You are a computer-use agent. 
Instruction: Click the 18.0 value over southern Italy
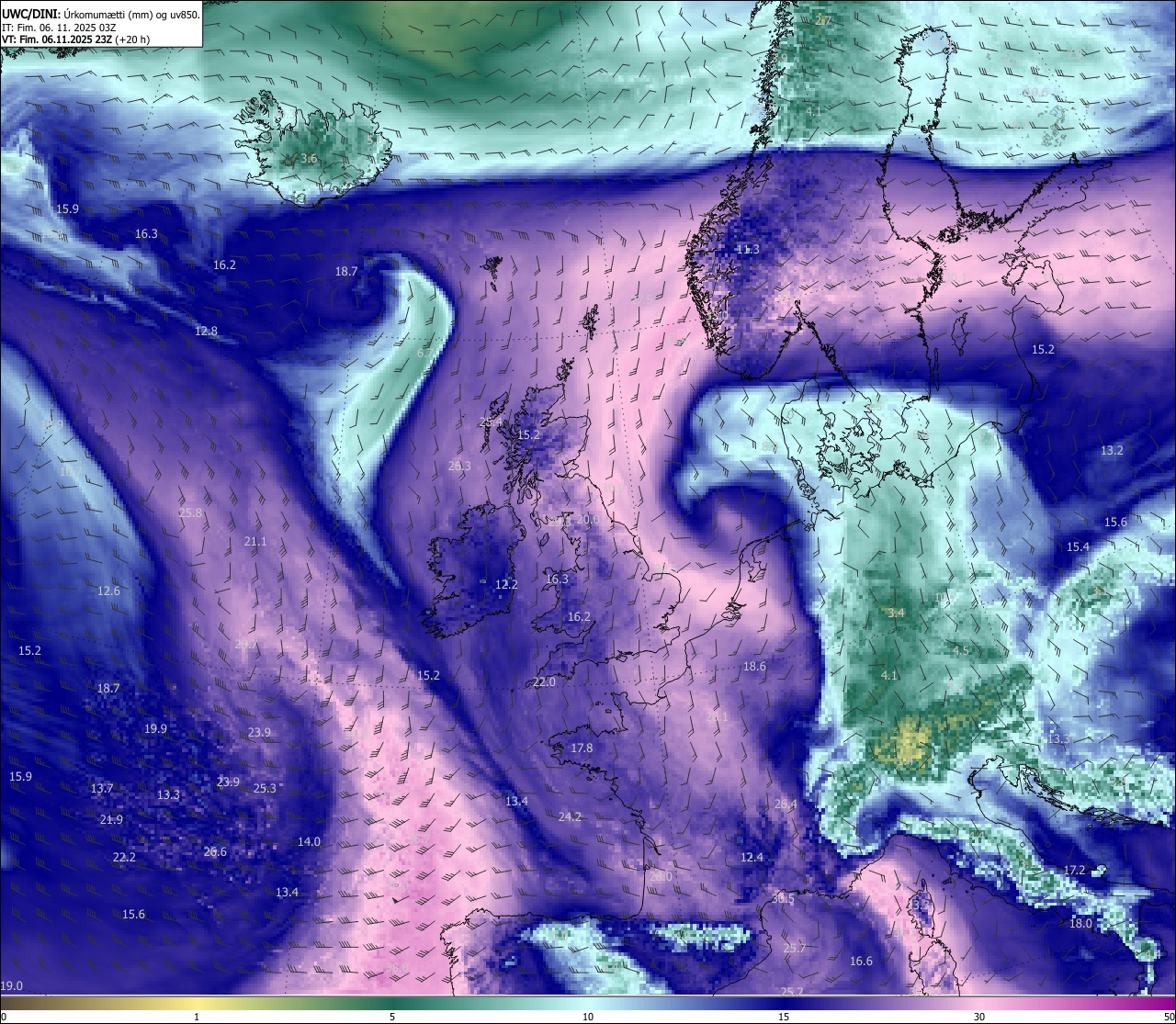pyautogui.click(x=1080, y=924)
